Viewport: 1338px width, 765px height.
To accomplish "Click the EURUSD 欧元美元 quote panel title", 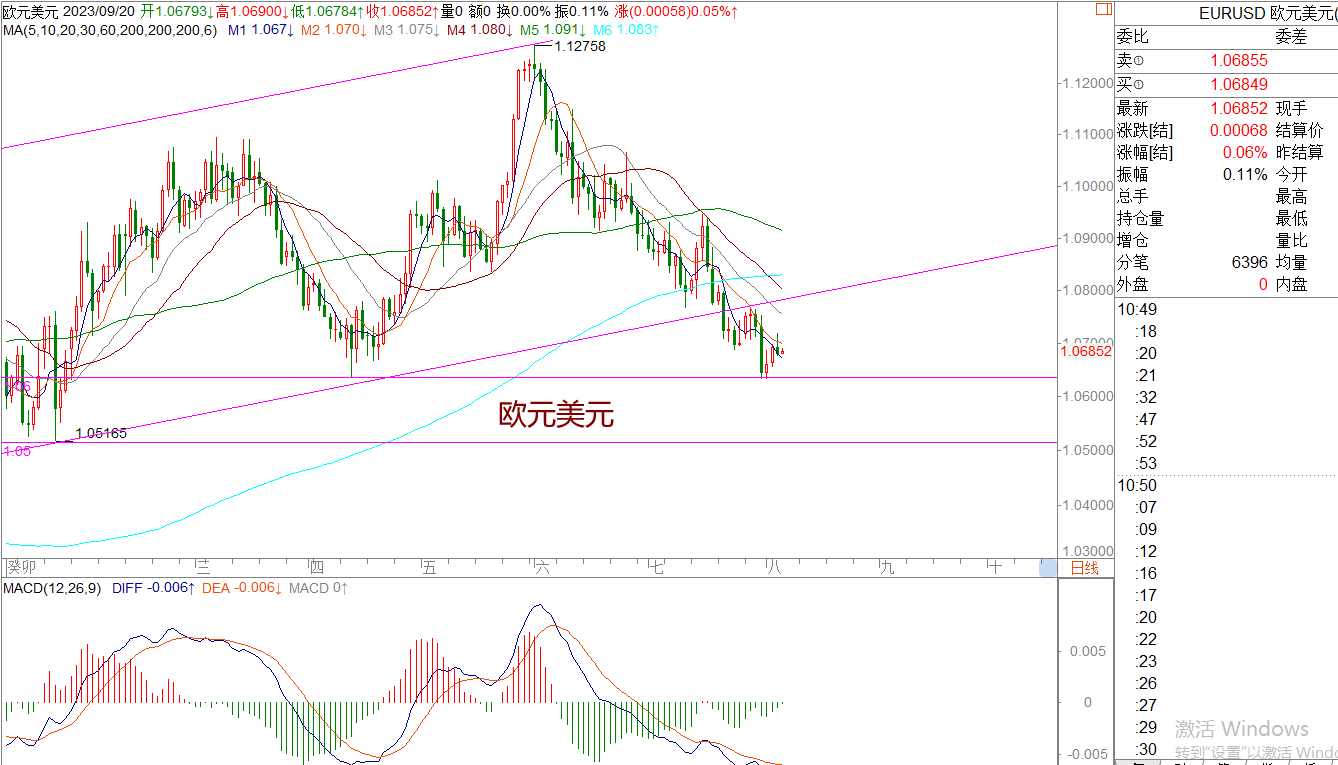I will [x=1267, y=13].
